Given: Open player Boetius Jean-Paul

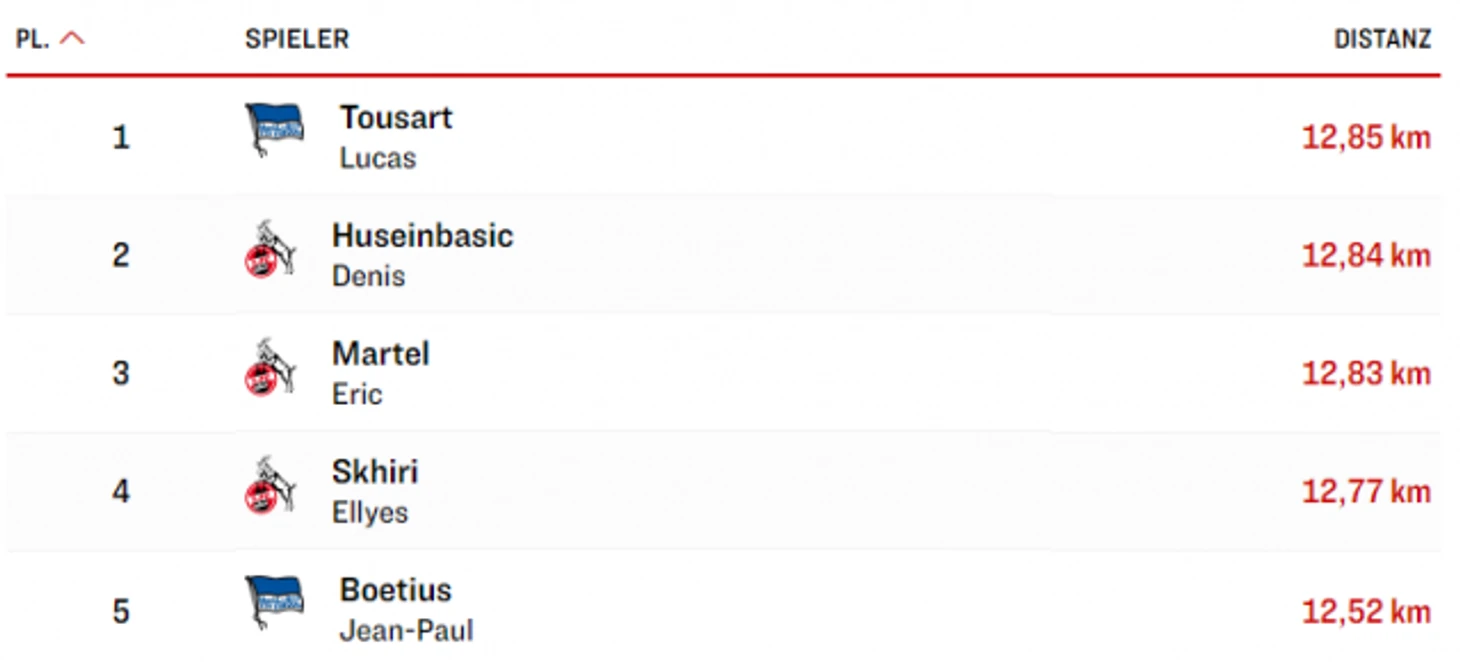Looking at the screenshot, I should click(x=406, y=609).
